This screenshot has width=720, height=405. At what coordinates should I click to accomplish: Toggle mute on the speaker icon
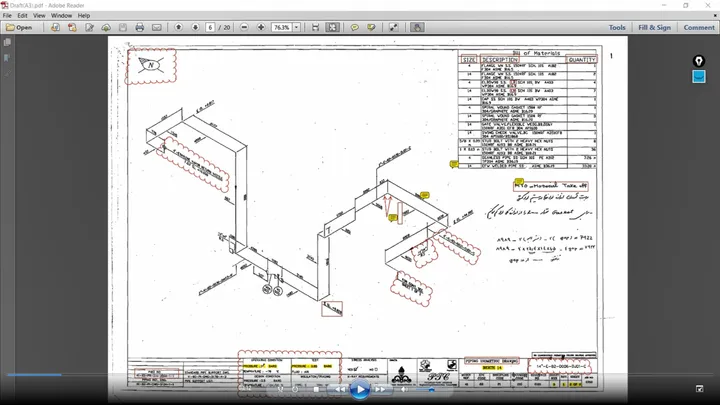click(x=404, y=389)
